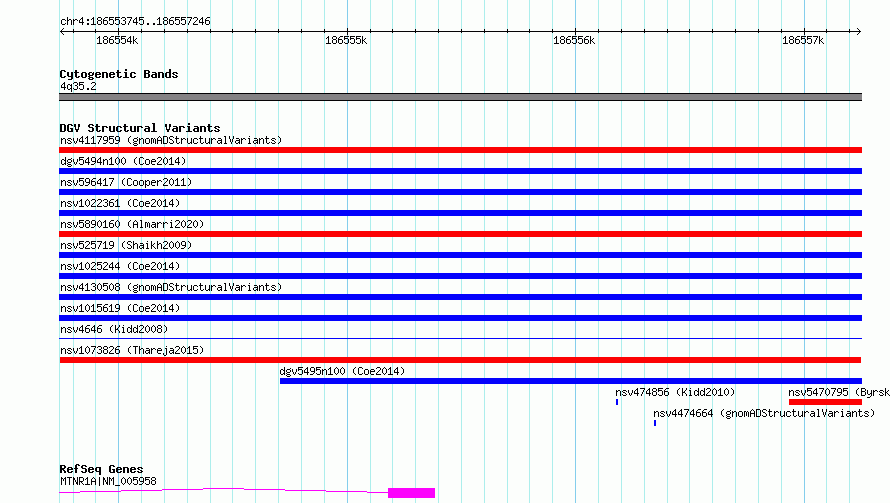Viewport: 890px width, 503px height.
Task: Click the 186556k ruler label
Action: pos(574,40)
